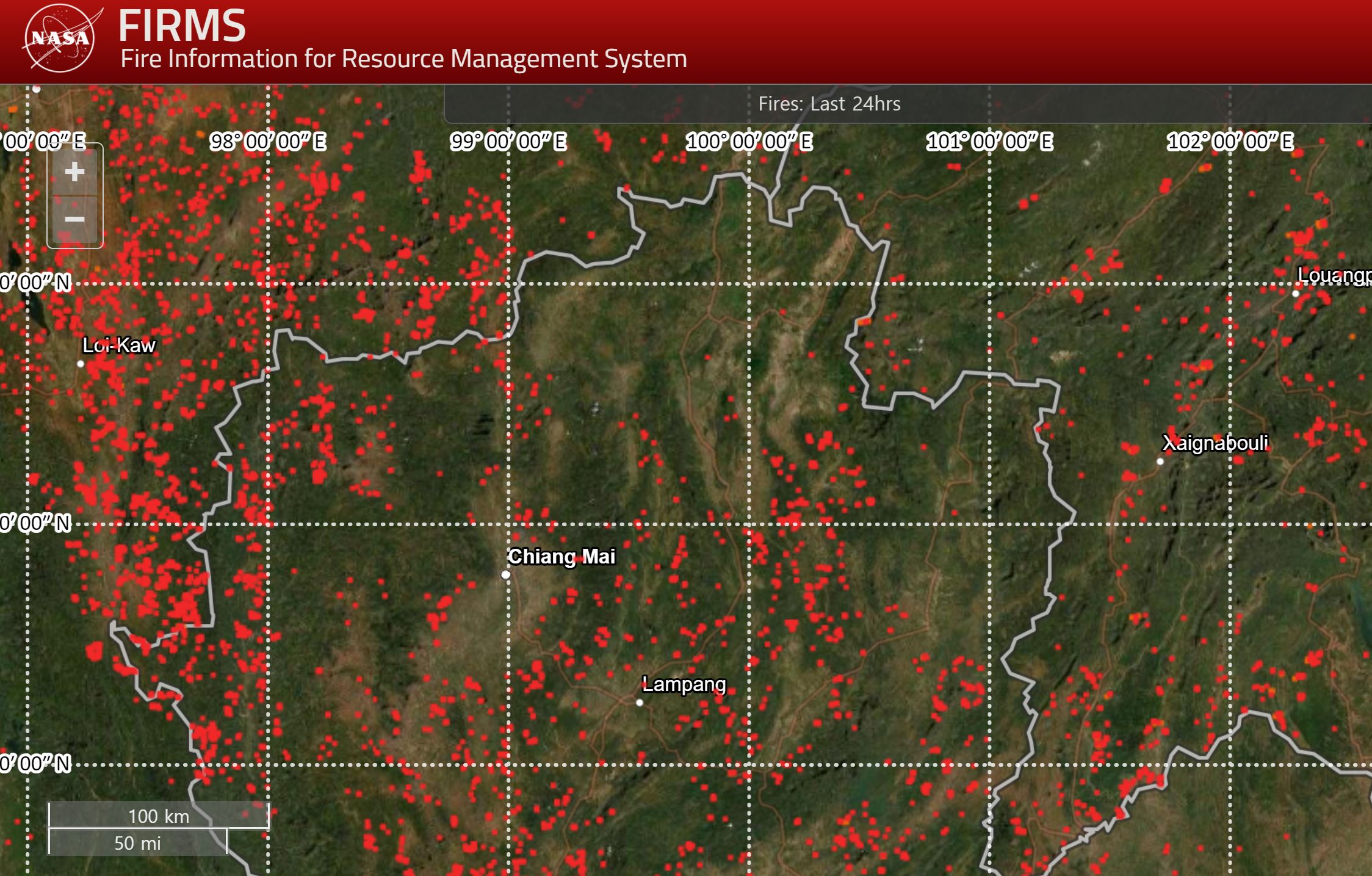Click the 50 mi scale bar
The image size is (1372, 876).
[x=138, y=842]
